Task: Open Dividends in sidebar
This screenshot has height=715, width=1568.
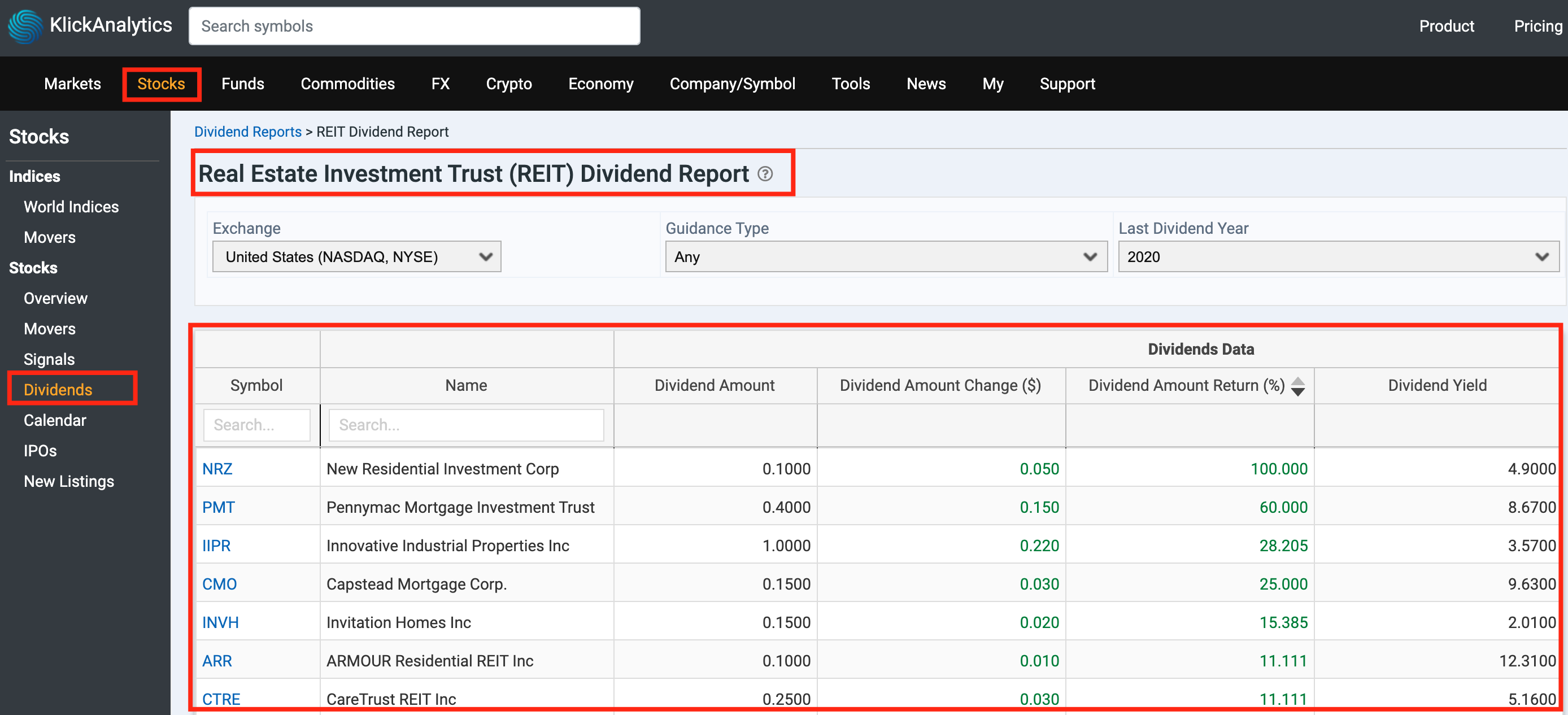Action: (x=58, y=390)
